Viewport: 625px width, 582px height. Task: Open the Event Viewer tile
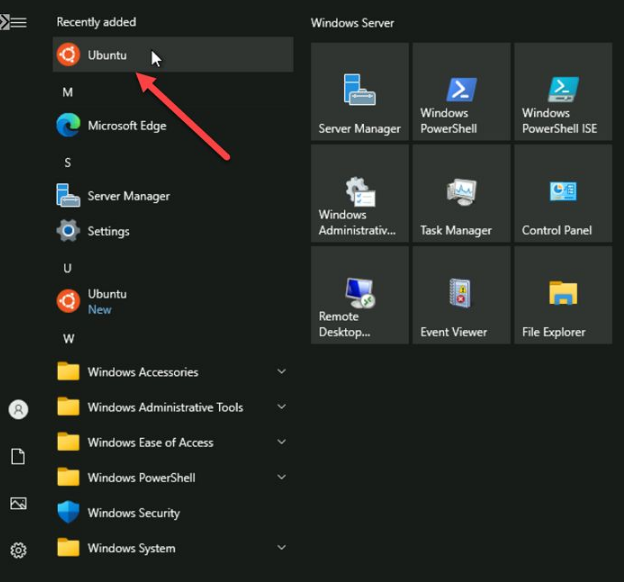point(462,295)
